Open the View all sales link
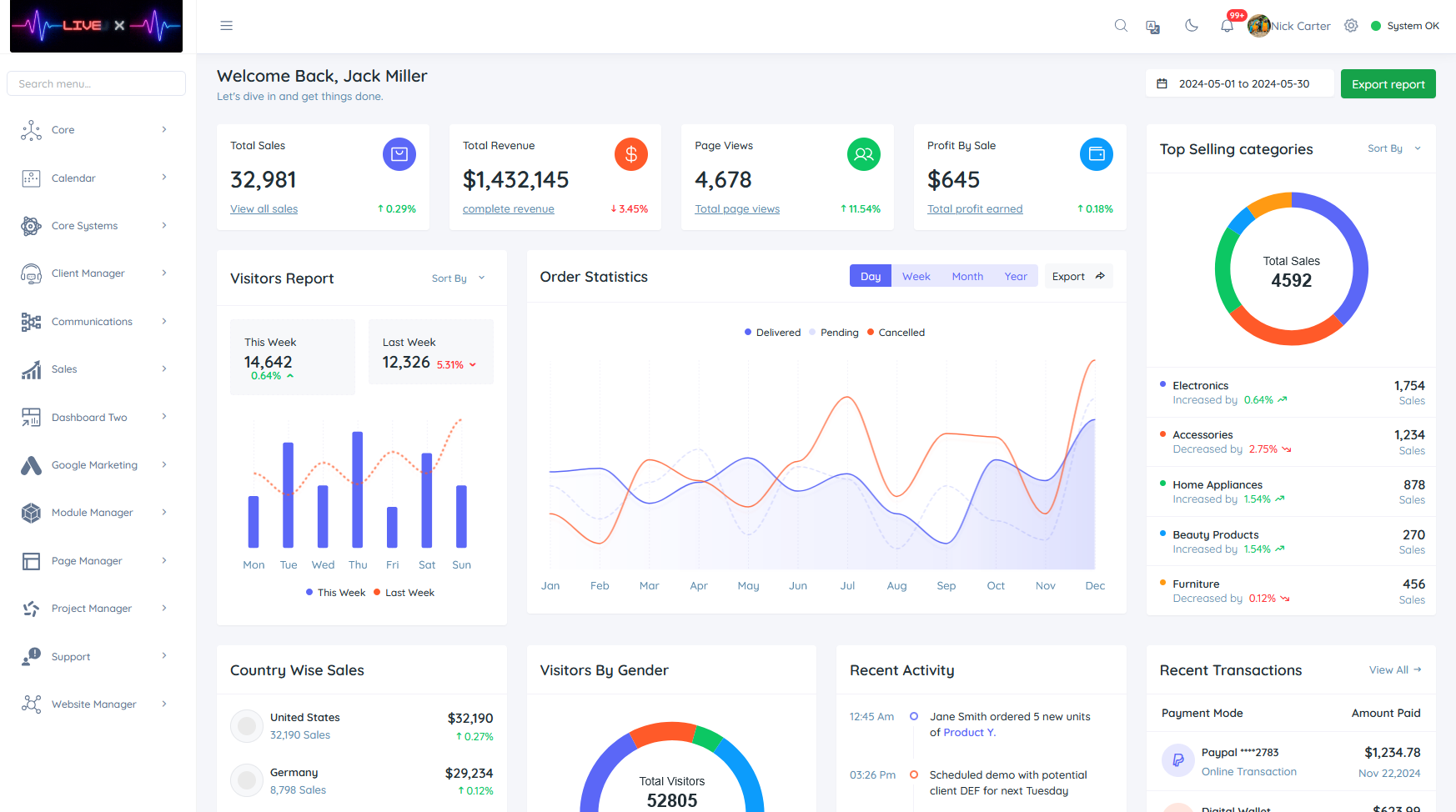The width and height of the screenshot is (1456, 812). click(264, 209)
